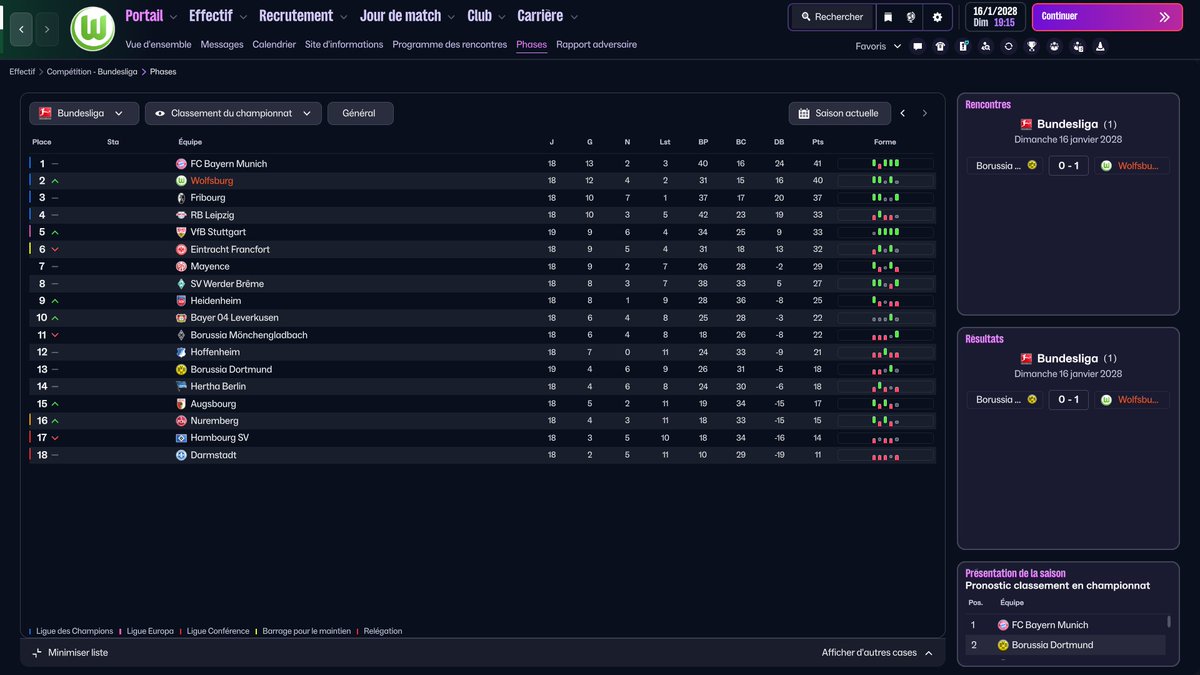Click the Minimiser liste collapse icon
This screenshot has height=675, width=1200.
(x=37, y=653)
